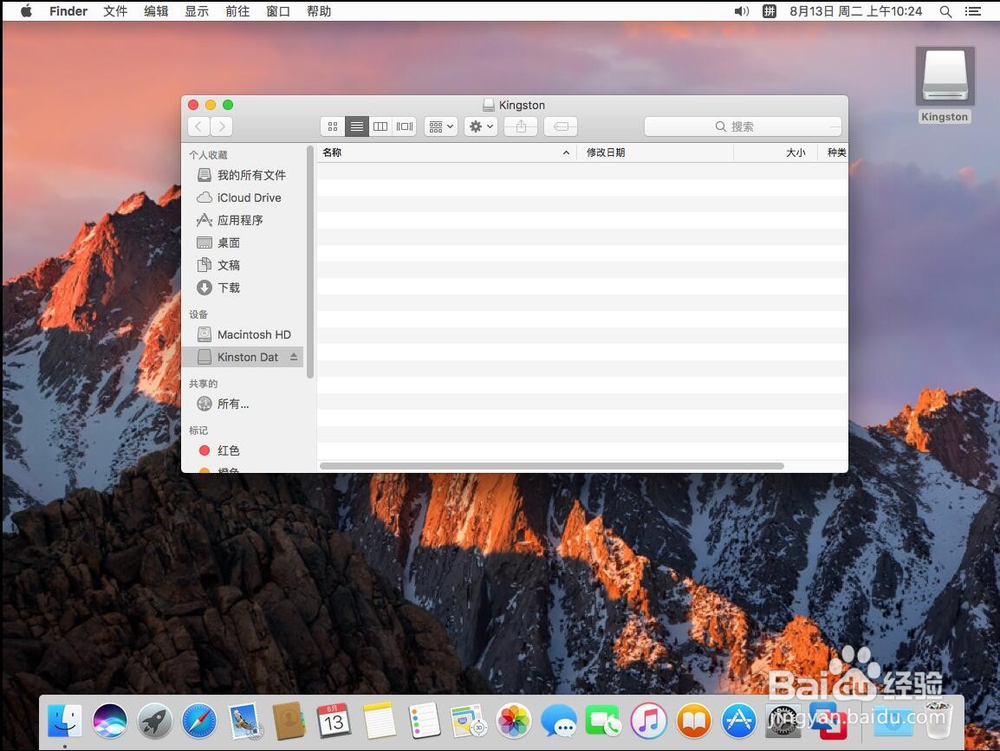Open Reminders from the Dock
This screenshot has height=751, width=1000.
424,721
